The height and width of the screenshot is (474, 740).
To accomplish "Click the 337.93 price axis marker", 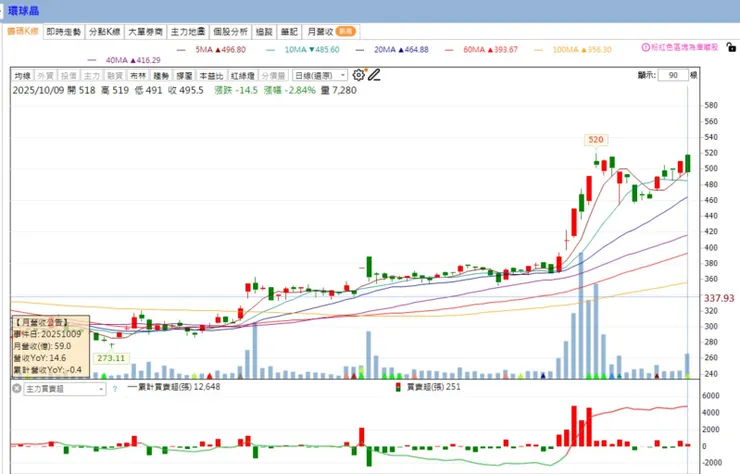I will pos(719,298).
